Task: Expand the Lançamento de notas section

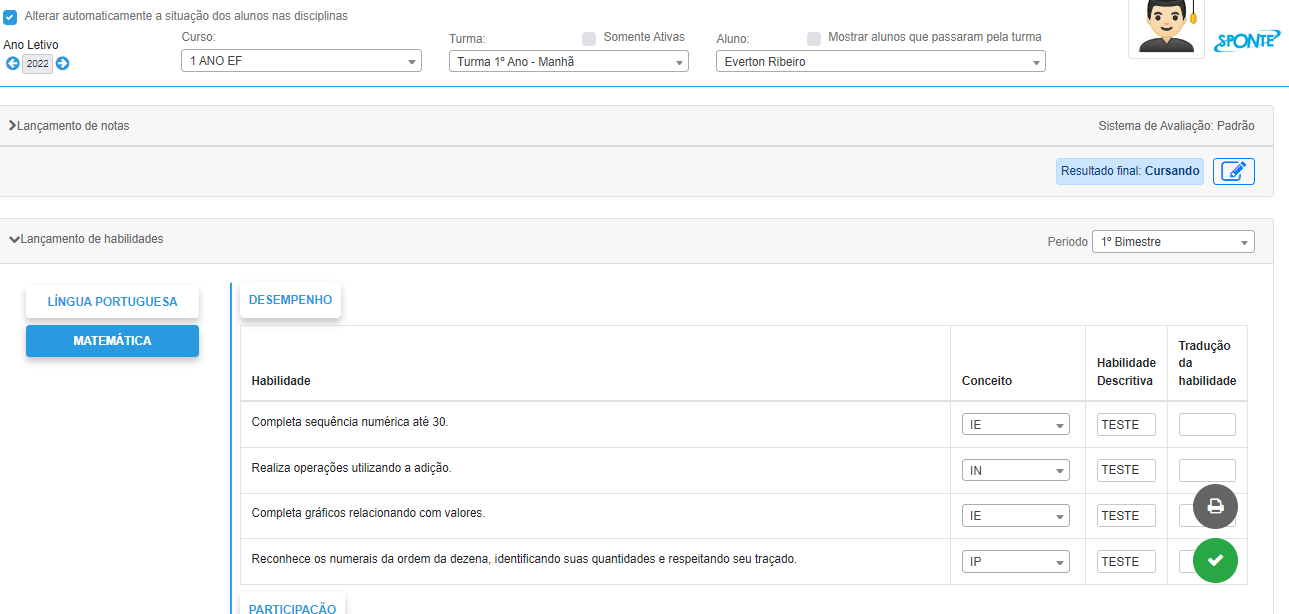Action: click(70, 126)
